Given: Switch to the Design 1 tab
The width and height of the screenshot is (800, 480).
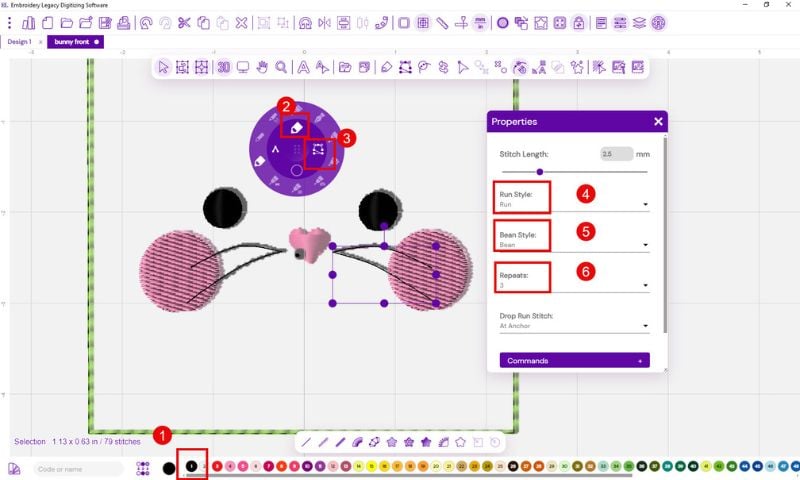Looking at the screenshot, I should point(20,42).
